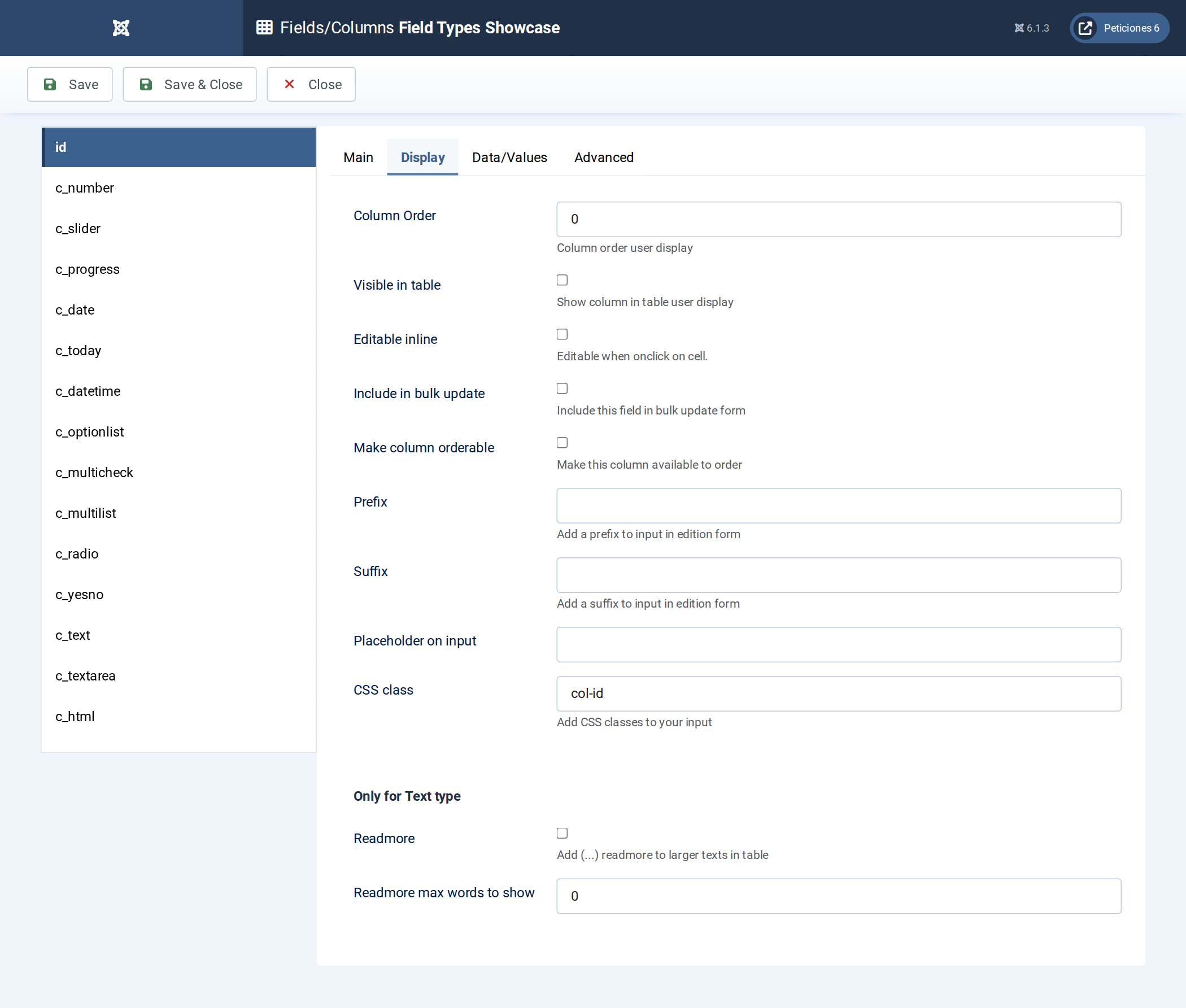1186x1008 pixels.
Task: Click the Only for Text type heading
Action: [x=407, y=796]
